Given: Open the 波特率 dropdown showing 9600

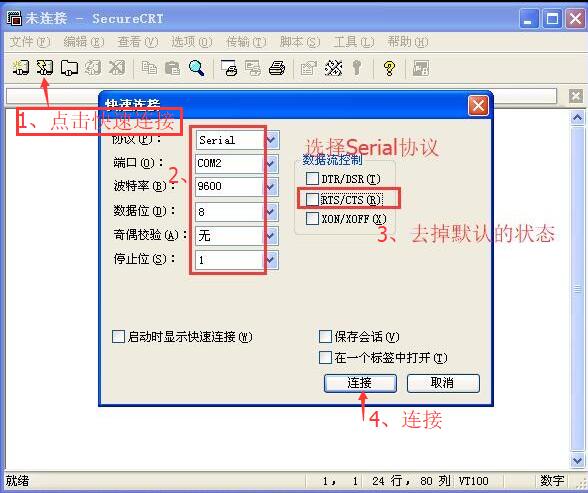Looking at the screenshot, I should [272, 186].
